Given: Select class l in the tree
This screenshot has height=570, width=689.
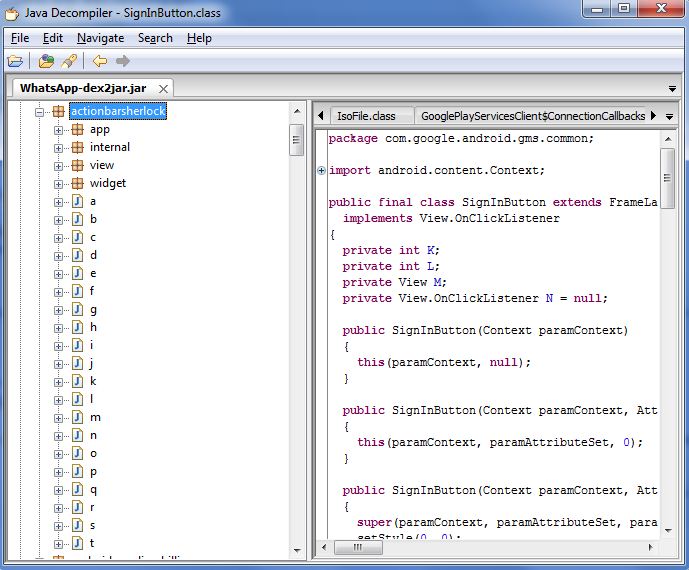Looking at the screenshot, I should [91, 399].
